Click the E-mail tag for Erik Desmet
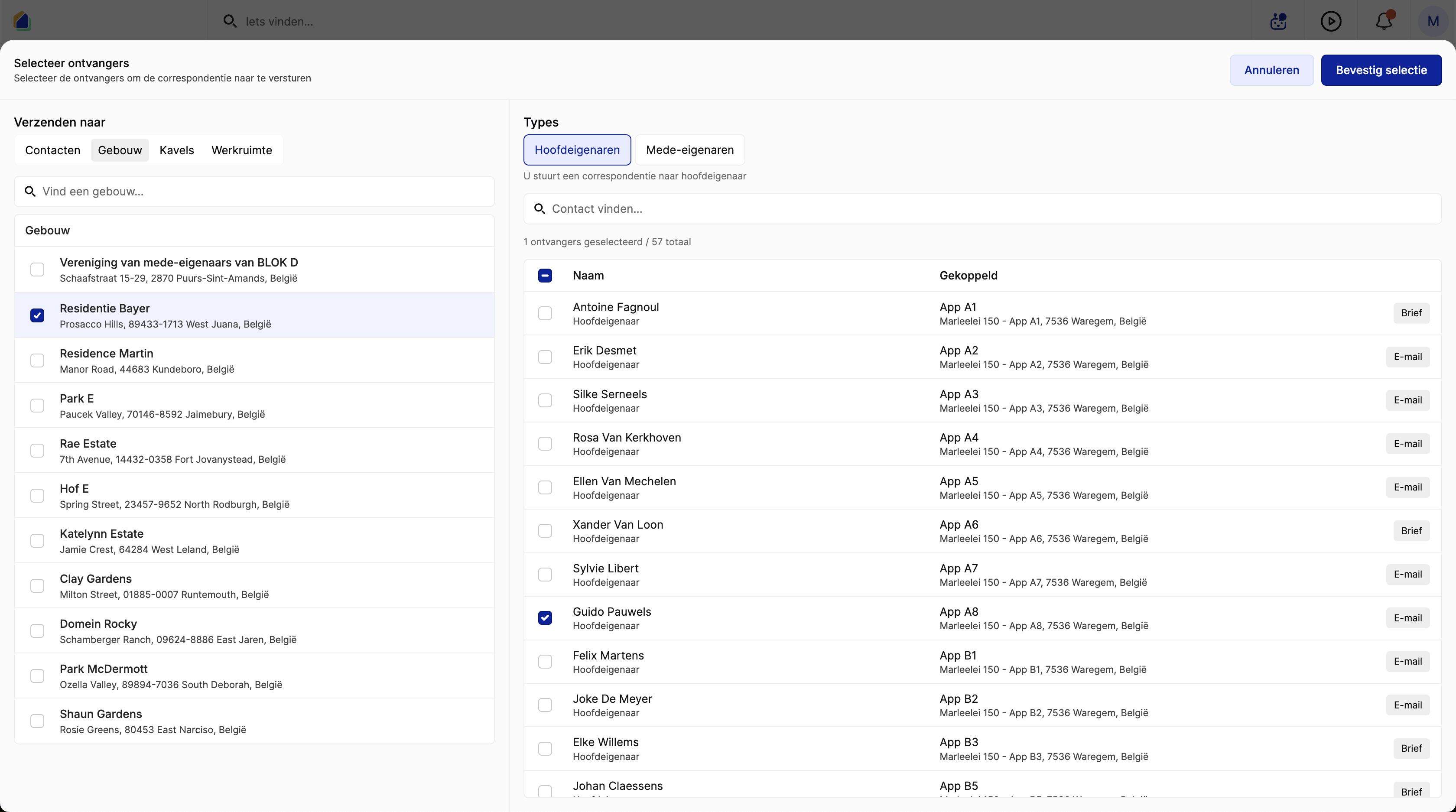Image resolution: width=1456 pixels, height=812 pixels. [x=1407, y=357]
